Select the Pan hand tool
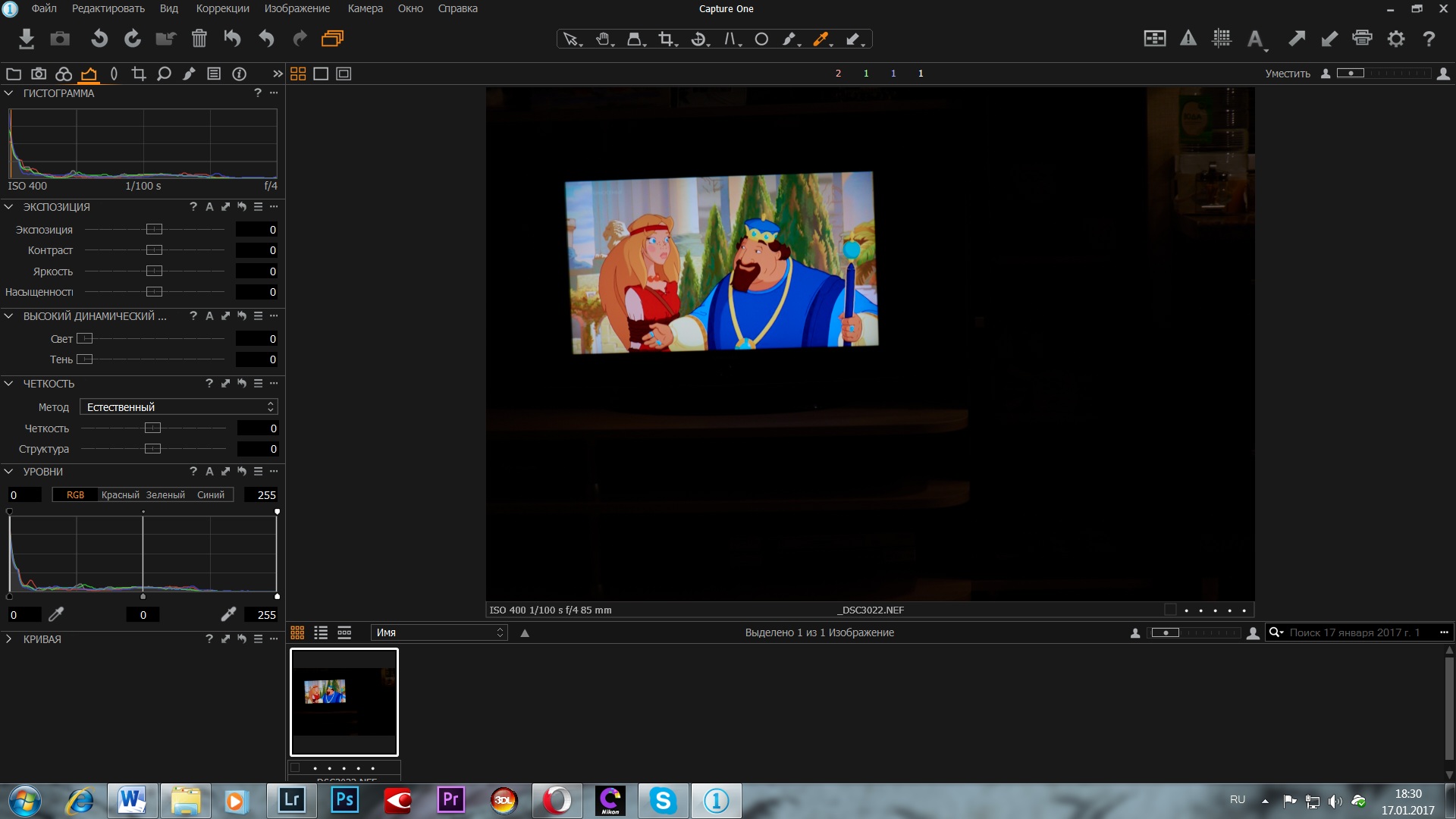The image size is (1456, 819). [x=603, y=39]
